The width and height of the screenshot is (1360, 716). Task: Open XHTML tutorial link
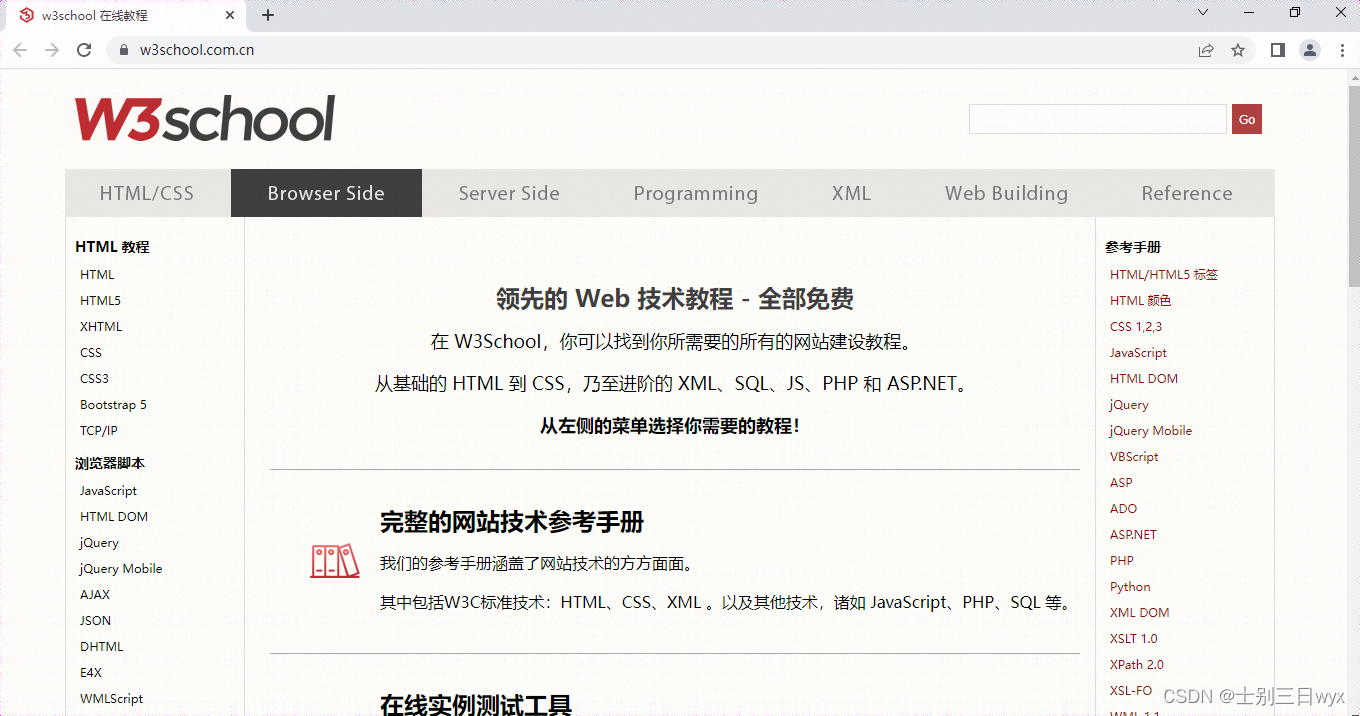click(x=101, y=327)
